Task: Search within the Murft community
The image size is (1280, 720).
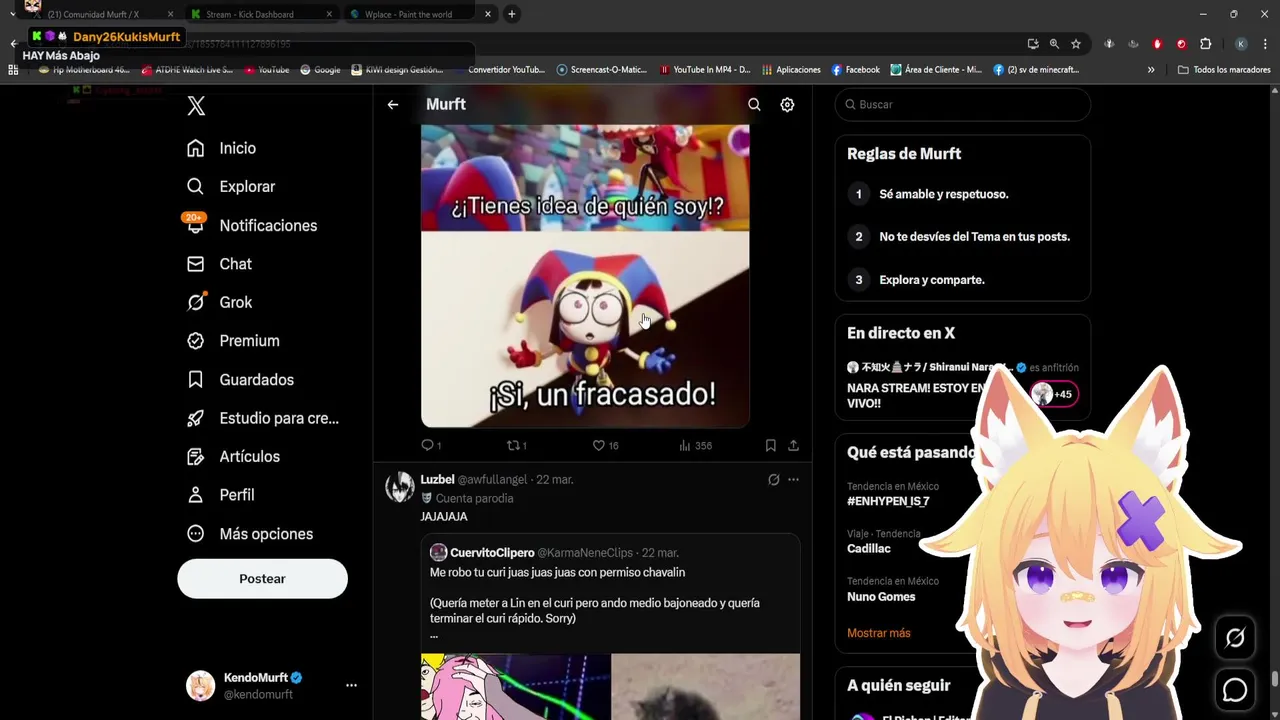Action: [x=754, y=104]
